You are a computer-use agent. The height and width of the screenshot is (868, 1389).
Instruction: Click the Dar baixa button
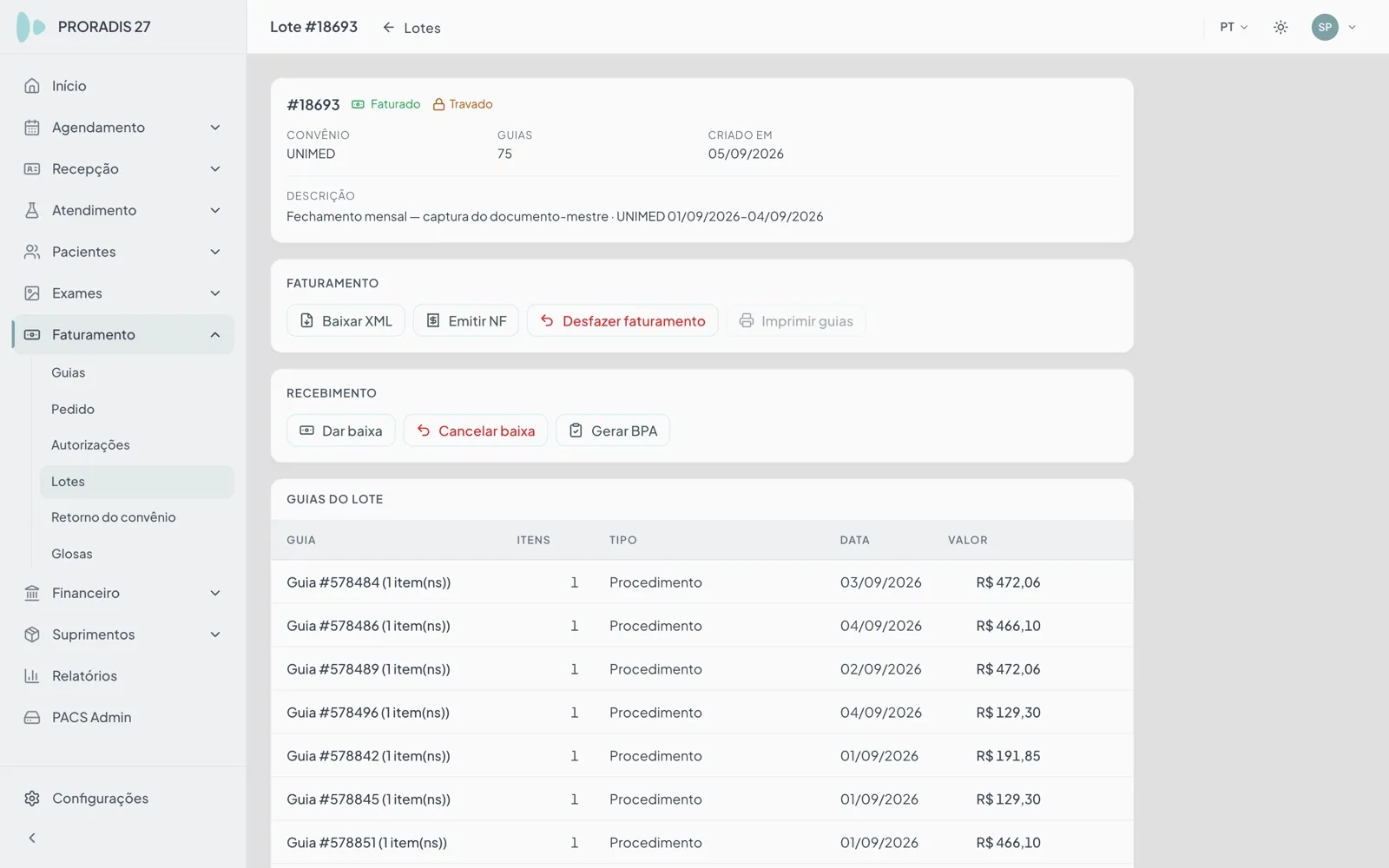341,431
